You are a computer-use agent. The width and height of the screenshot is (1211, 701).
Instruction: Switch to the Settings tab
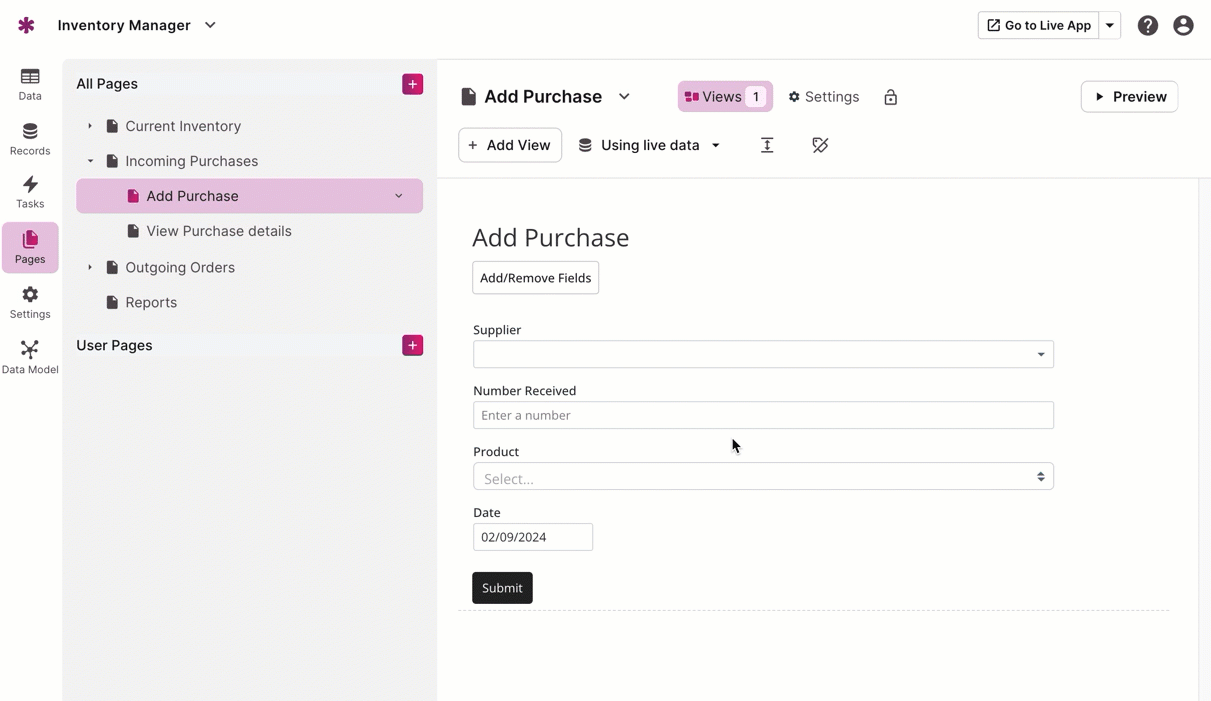[x=824, y=97]
